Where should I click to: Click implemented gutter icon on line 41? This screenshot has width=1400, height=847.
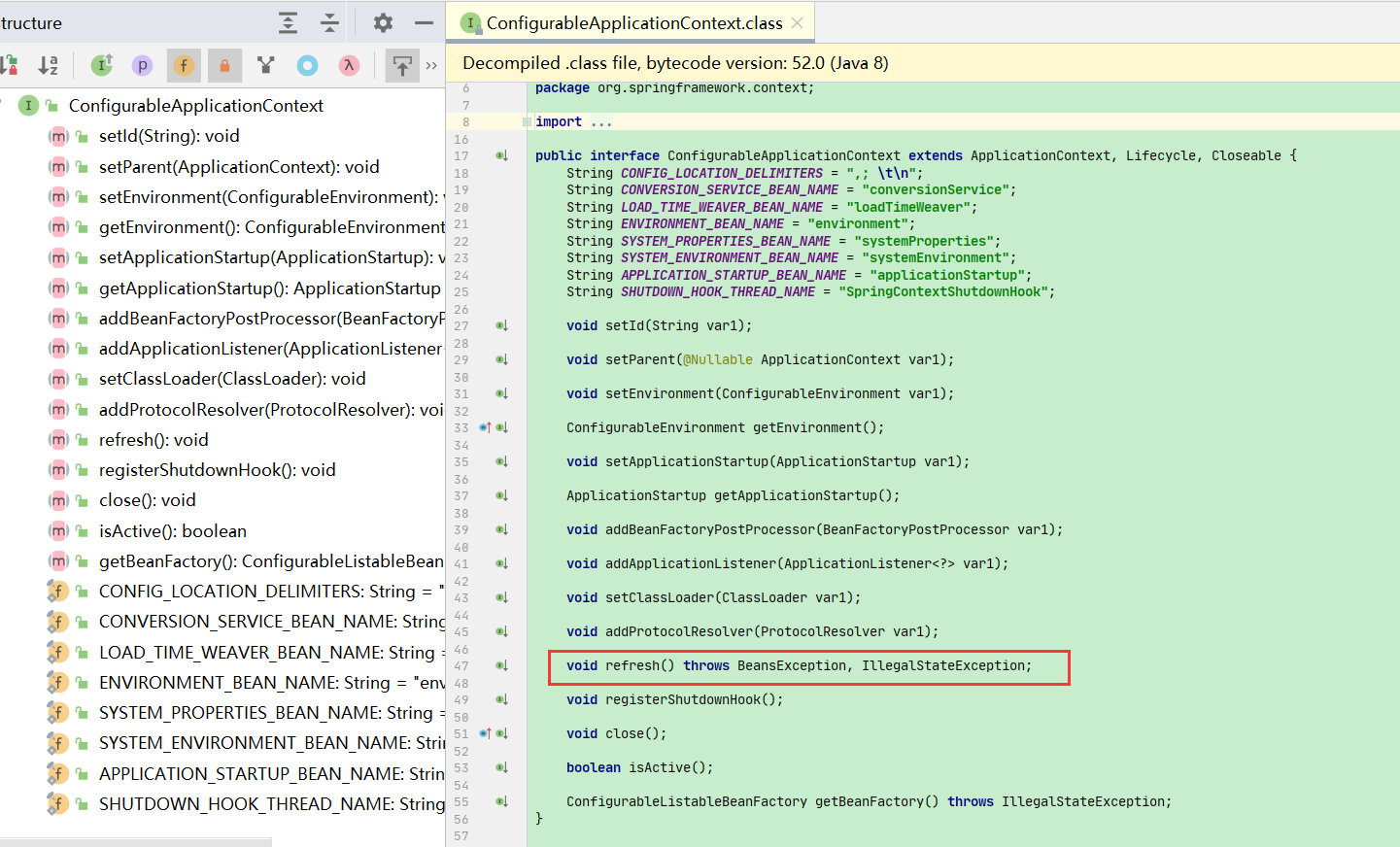[x=501, y=563]
